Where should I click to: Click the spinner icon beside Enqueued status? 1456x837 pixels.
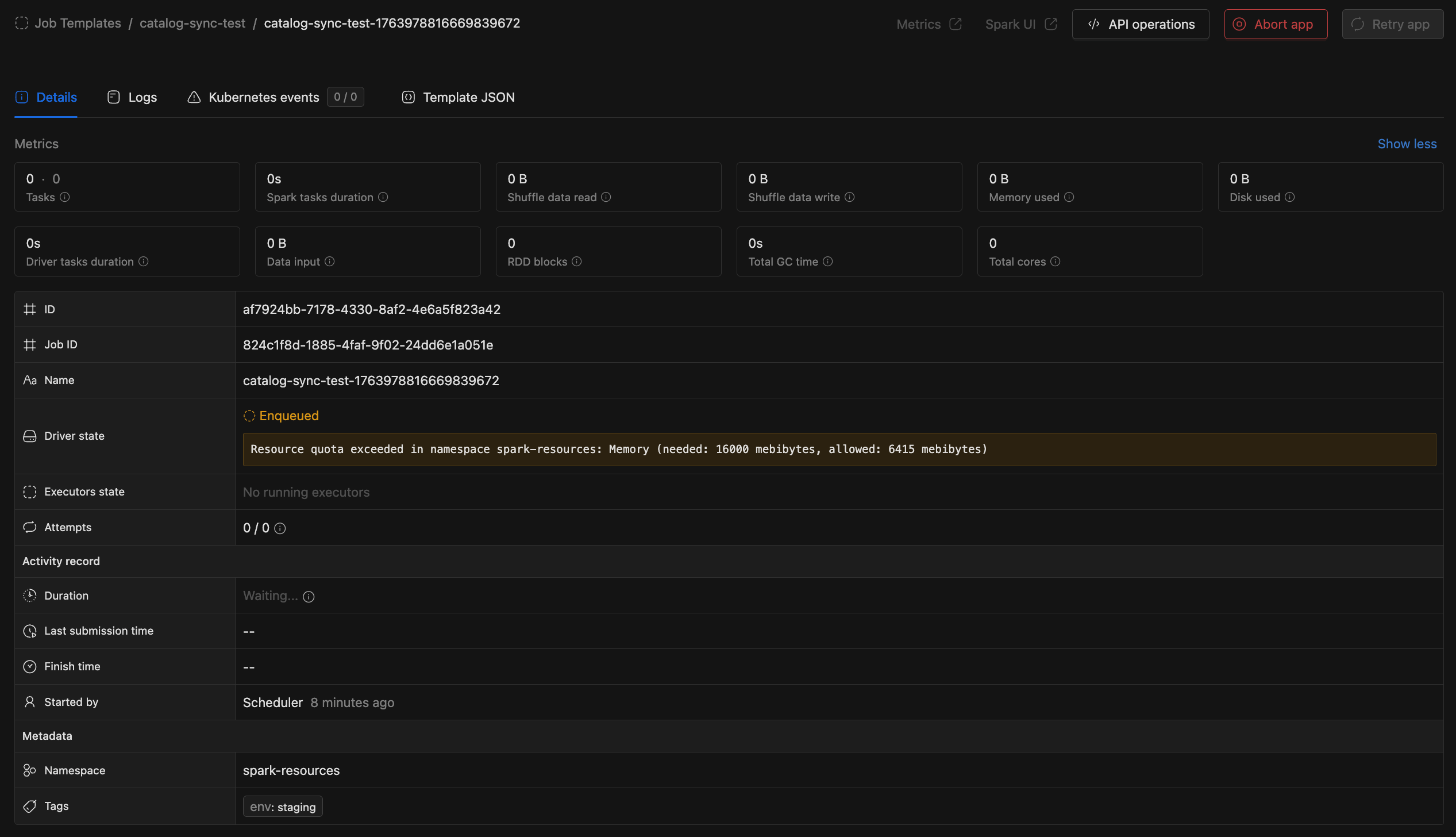[x=250, y=415]
